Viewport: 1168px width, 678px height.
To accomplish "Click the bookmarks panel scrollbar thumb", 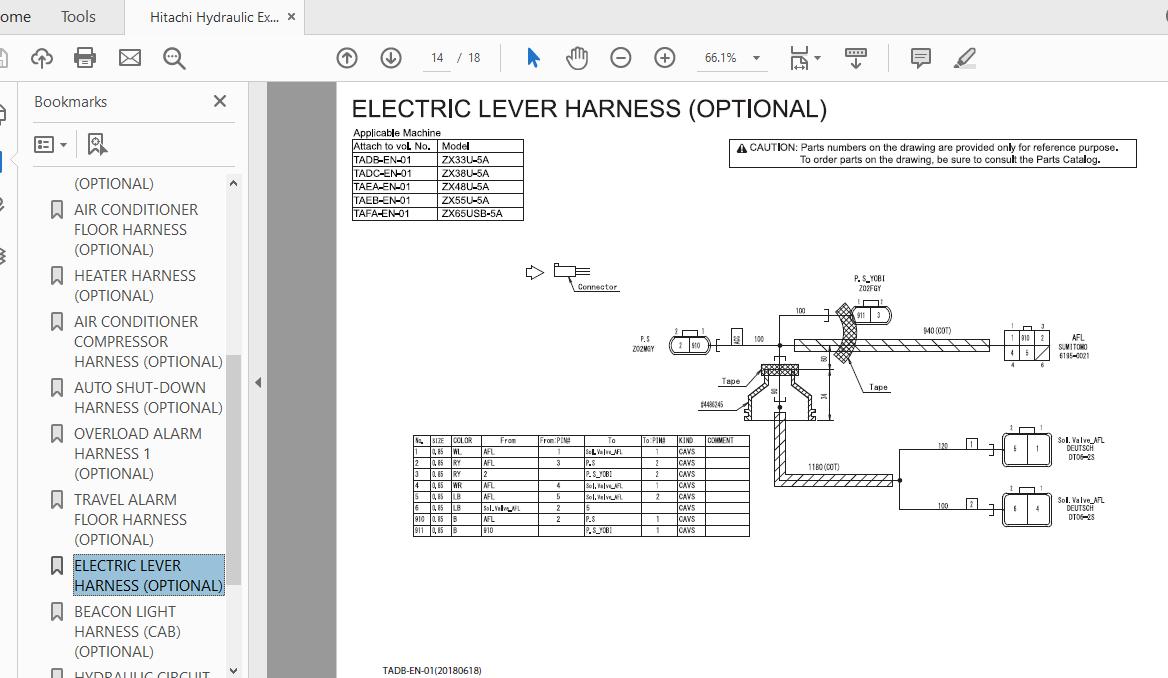I will click(233, 469).
